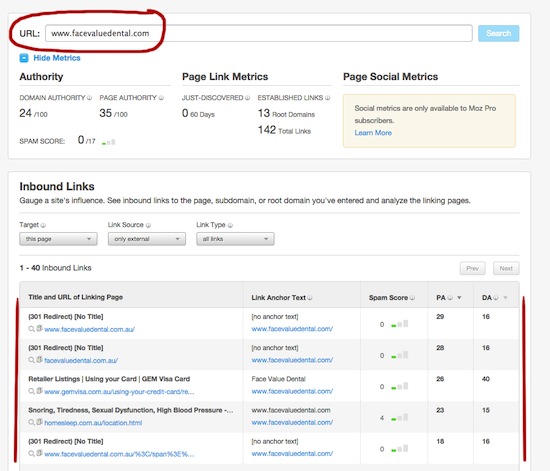The image size is (550, 471).
Task: Click the '142 Total Links' value
Action: pyautogui.click(x=284, y=130)
